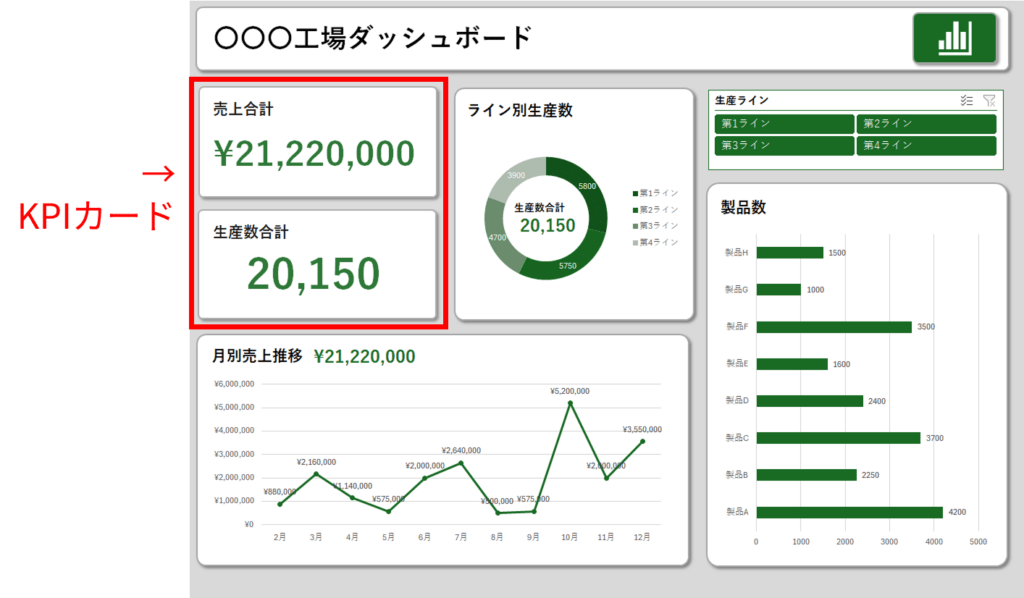
Task: Click the 11月 x-axis label
Action: [x=605, y=537]
